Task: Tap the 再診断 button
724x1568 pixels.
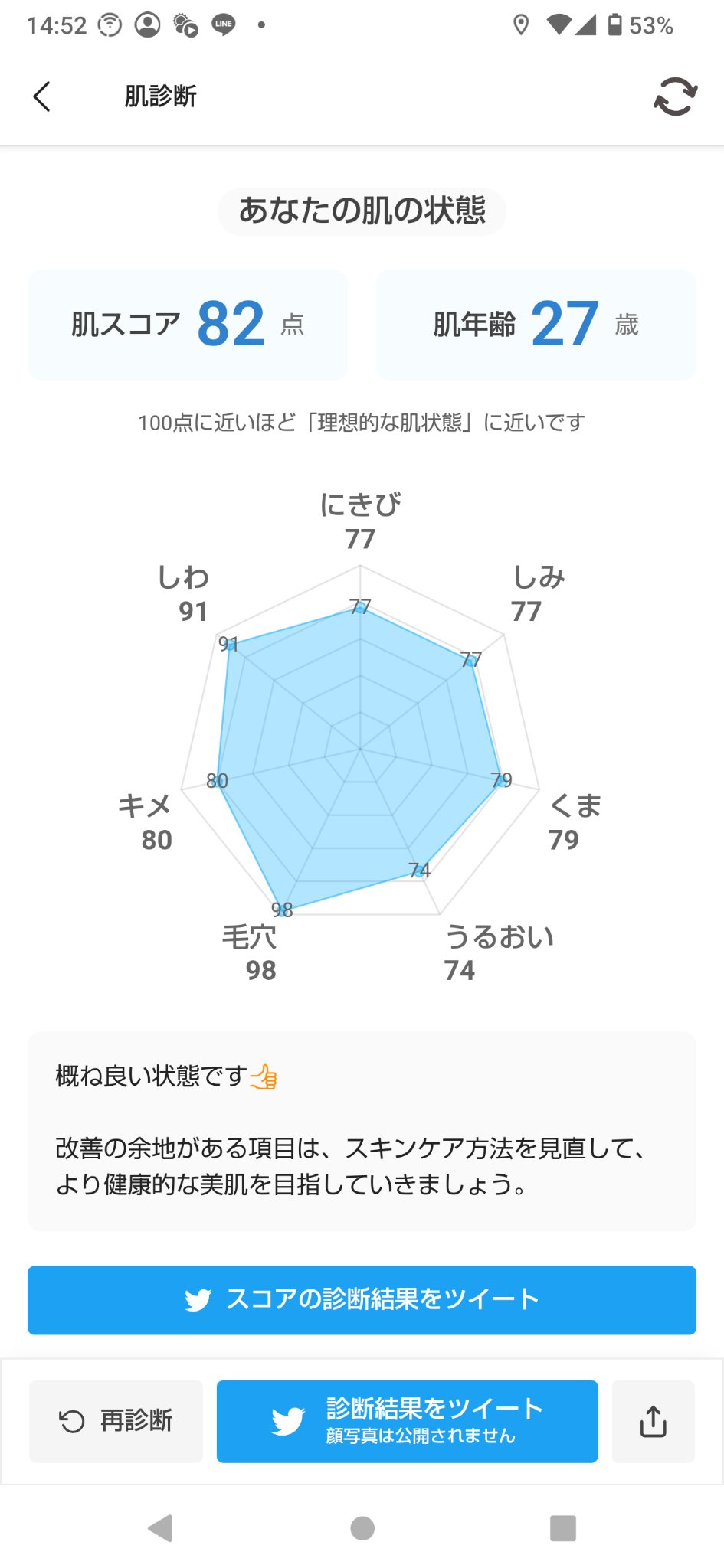Action: (115, 1420)
